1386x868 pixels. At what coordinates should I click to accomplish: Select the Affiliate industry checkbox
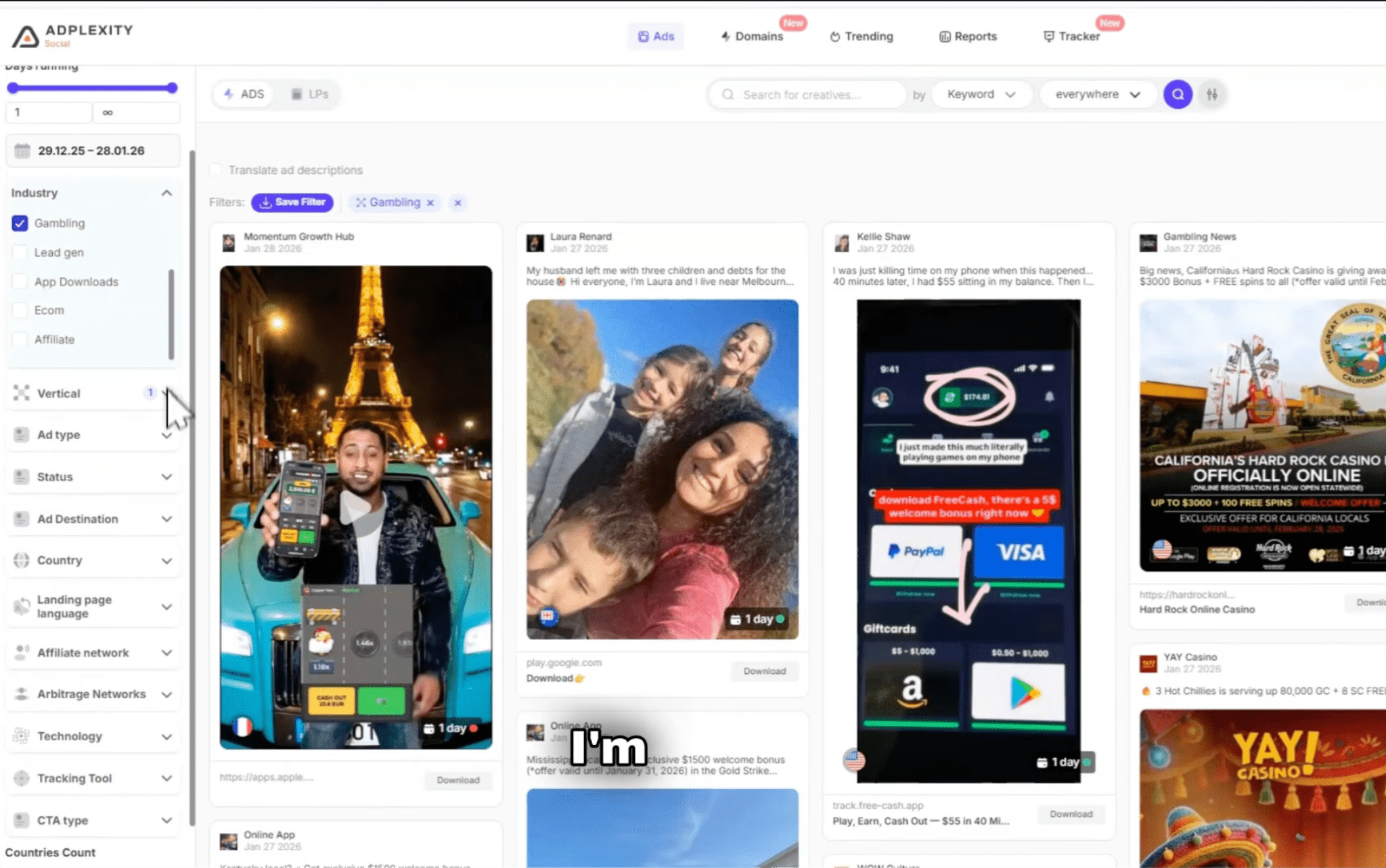click(20, 340)
